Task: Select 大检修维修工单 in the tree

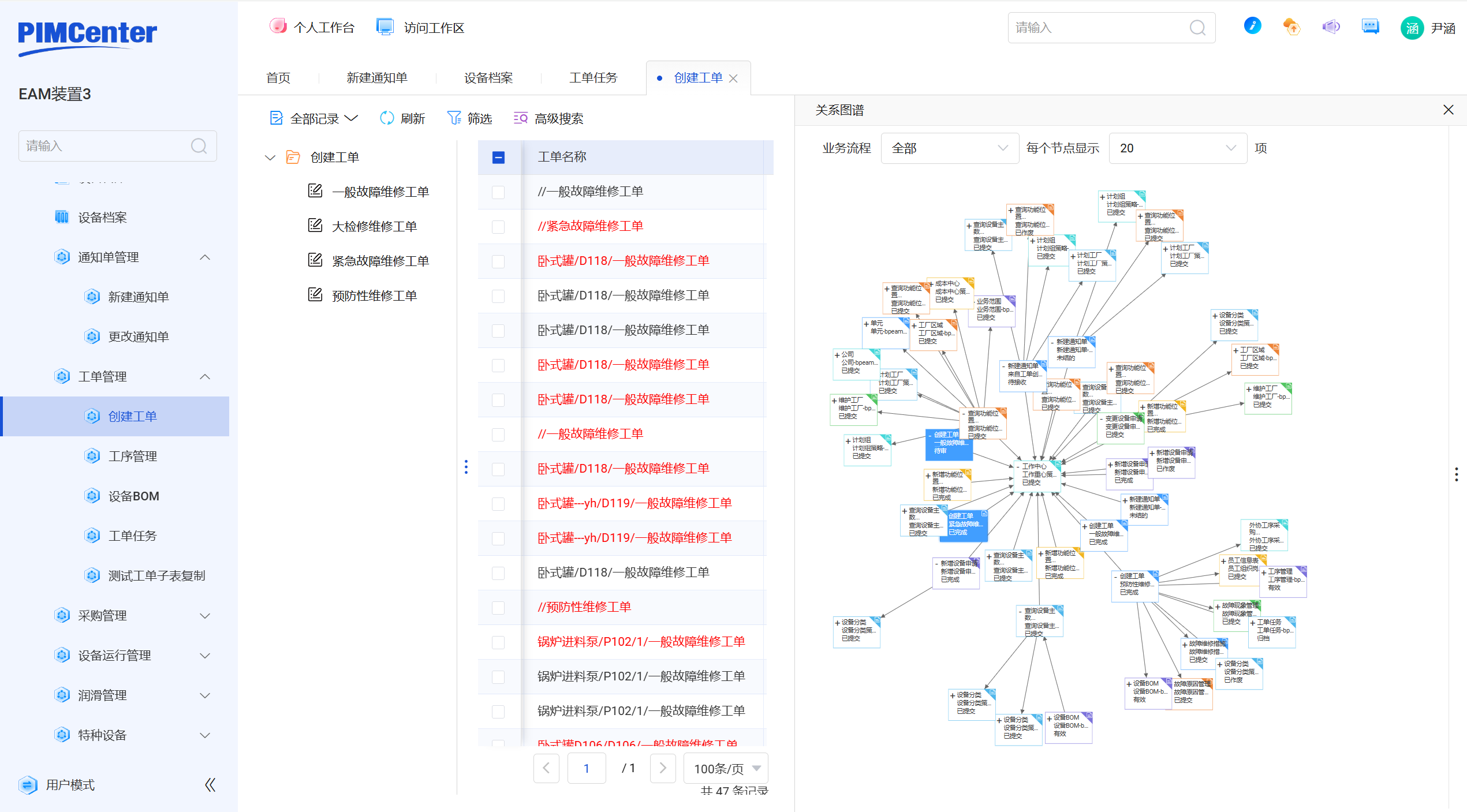Action: click(374, 226)
